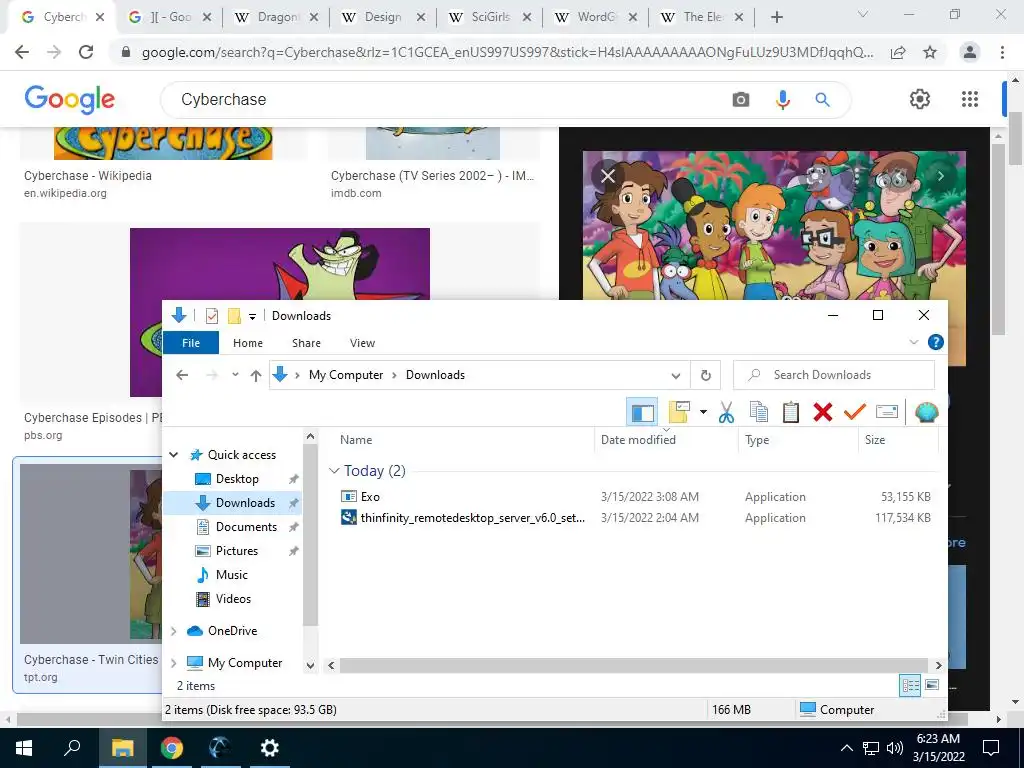
Task: Collapse the Quick access tree node
Action: [x=174, y=455]
